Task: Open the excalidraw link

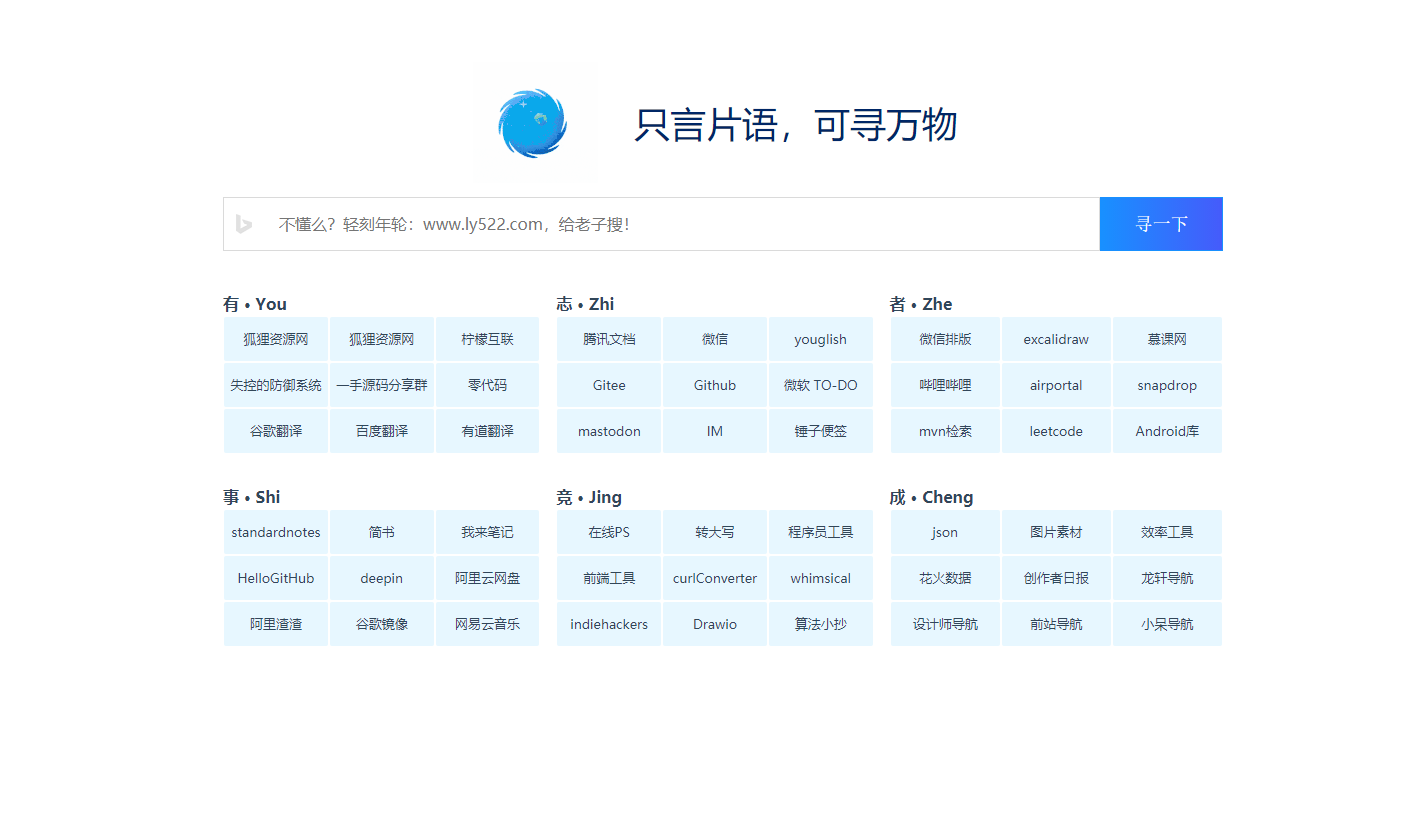Action: (1055, 339)
